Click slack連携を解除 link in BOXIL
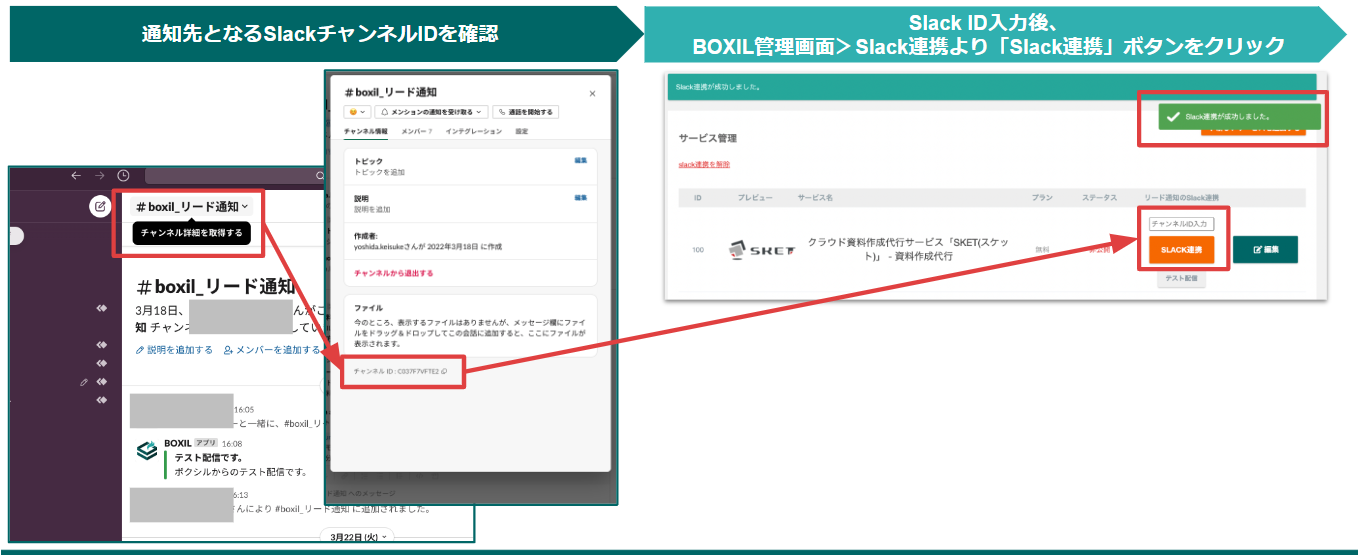1359x556 pixels. 704,165
